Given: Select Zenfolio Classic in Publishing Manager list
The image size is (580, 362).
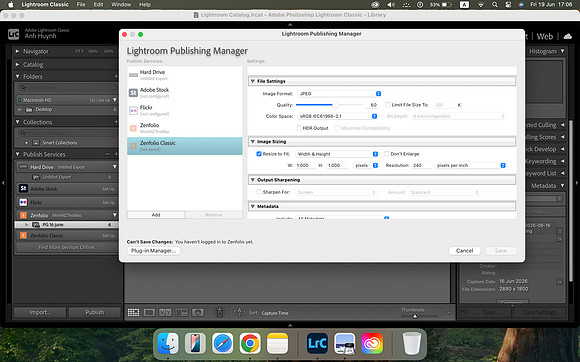Looking at the screenshot, I should tap(185, 146).
